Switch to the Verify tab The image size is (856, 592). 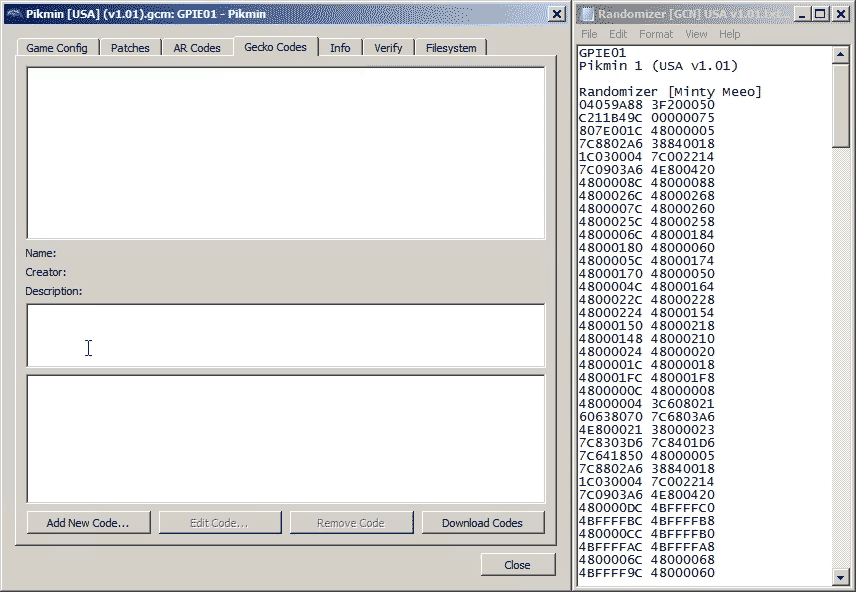(x=388, y=48)
